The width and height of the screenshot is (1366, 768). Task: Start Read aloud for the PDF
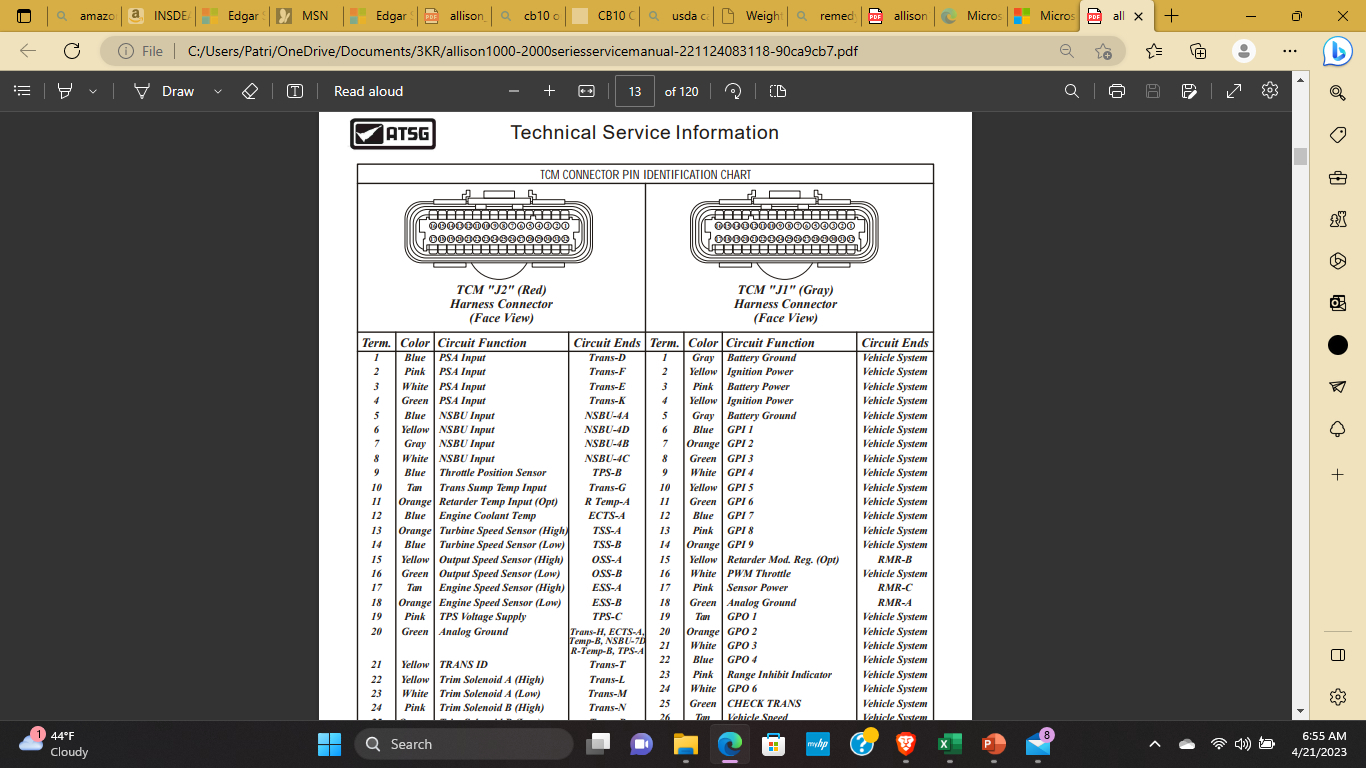(x=368, y=91)
